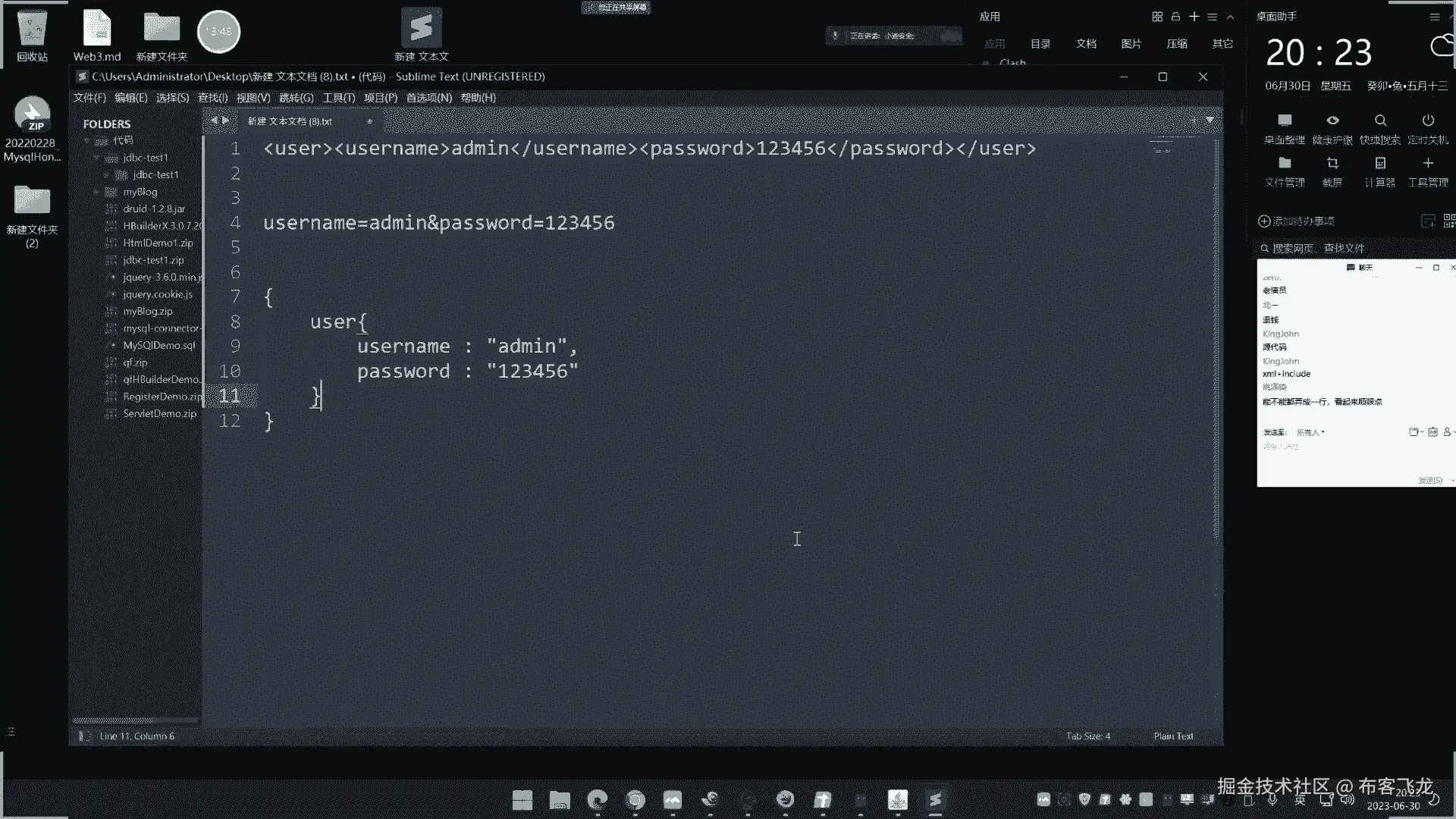Image resolution: width=1456 pixels, height=819 pixels.
Task: Click 添加待办事项 add to-do link
Action: tap(1296, 221)
